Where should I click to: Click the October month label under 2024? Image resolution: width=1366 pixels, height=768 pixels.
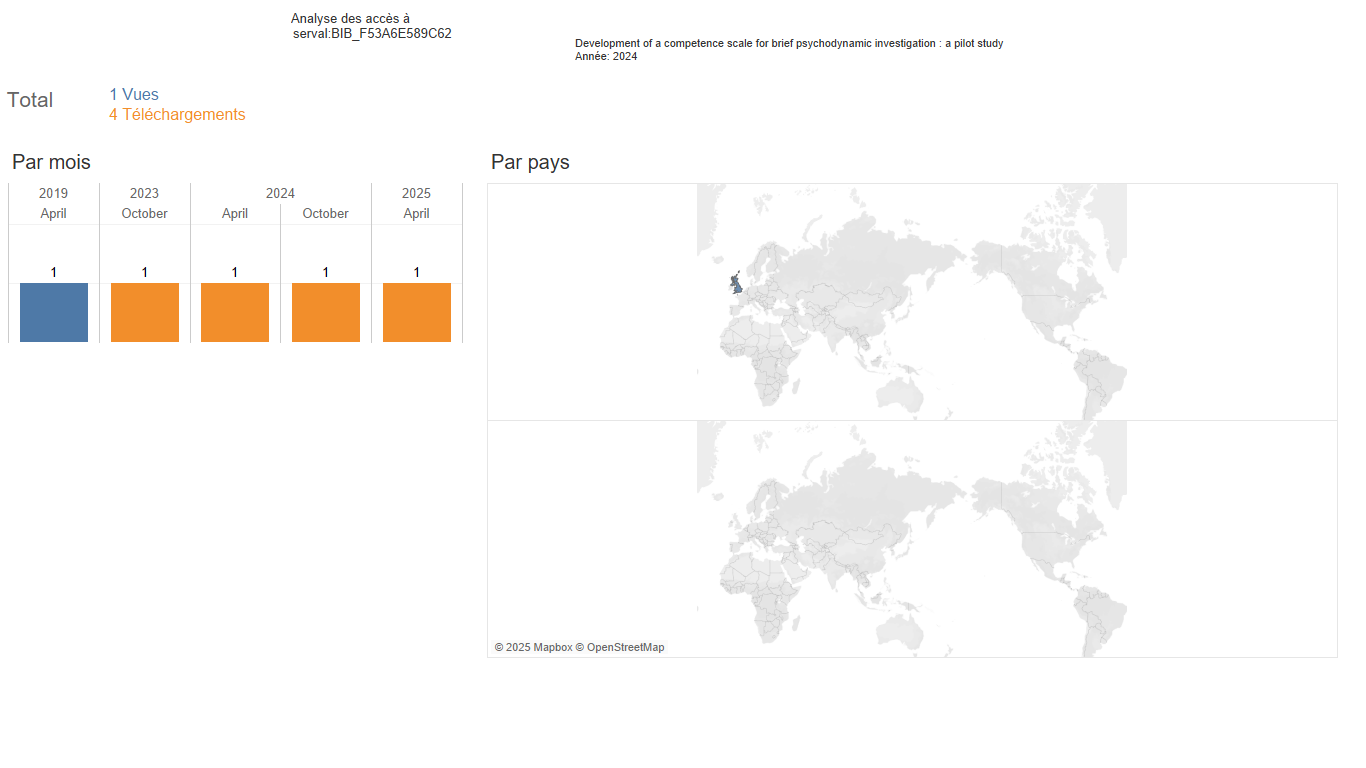(x=326, y=213)
